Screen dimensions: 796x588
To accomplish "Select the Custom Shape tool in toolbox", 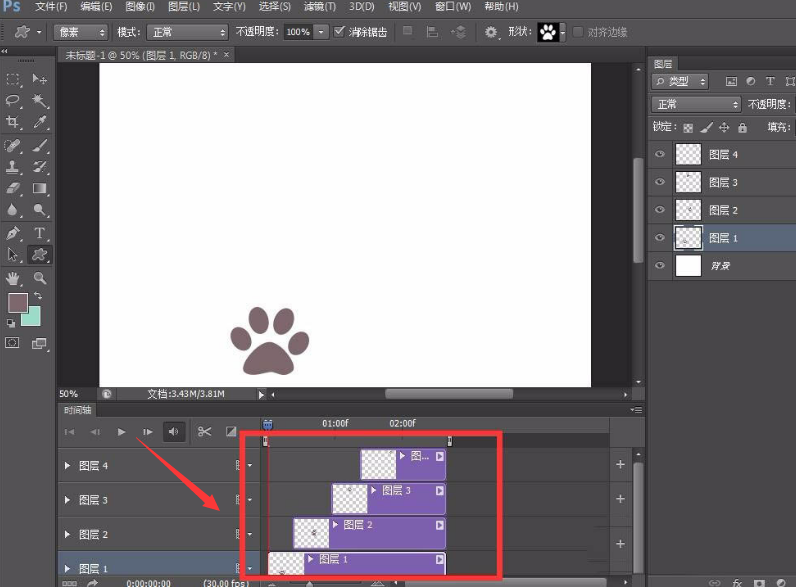I will click(41, 255).
